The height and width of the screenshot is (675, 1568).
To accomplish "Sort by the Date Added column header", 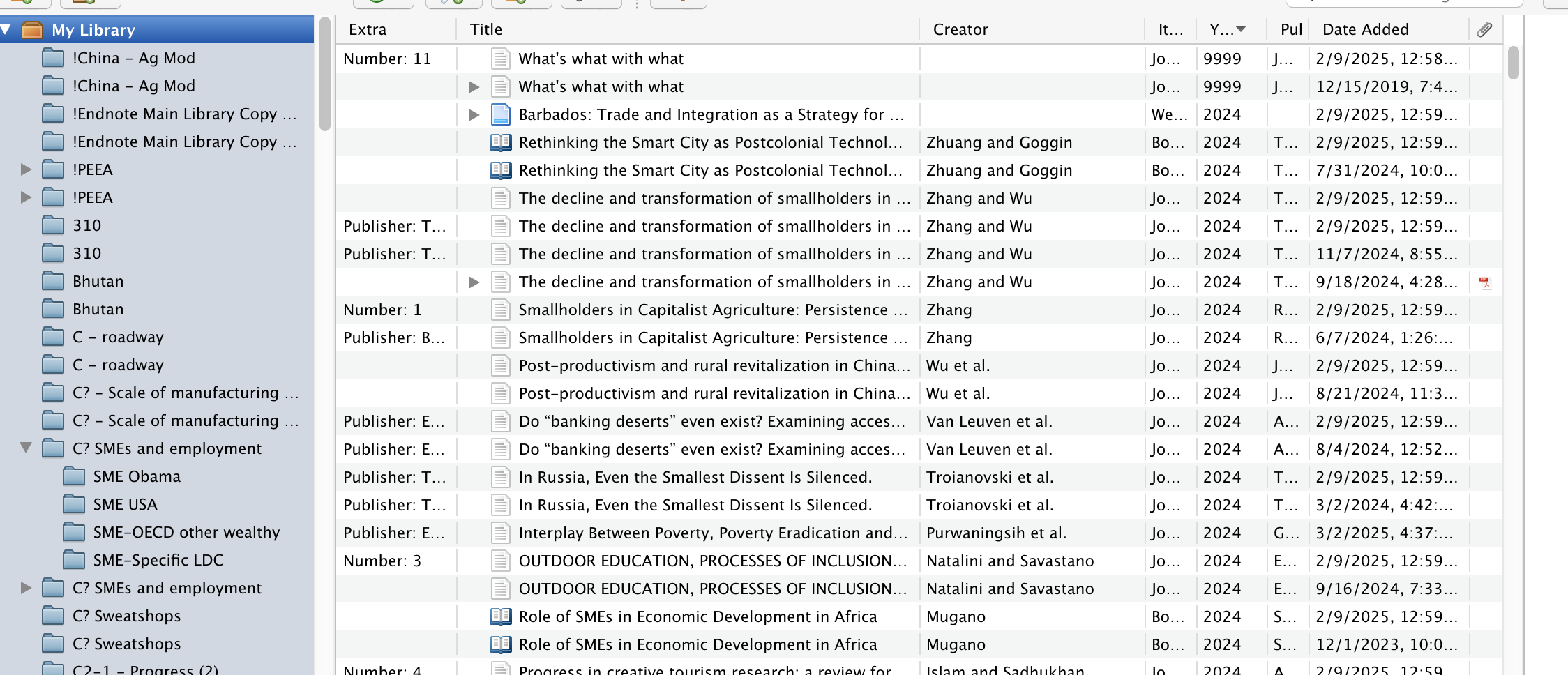I will pyautogui.click(x=1389, y=29).
